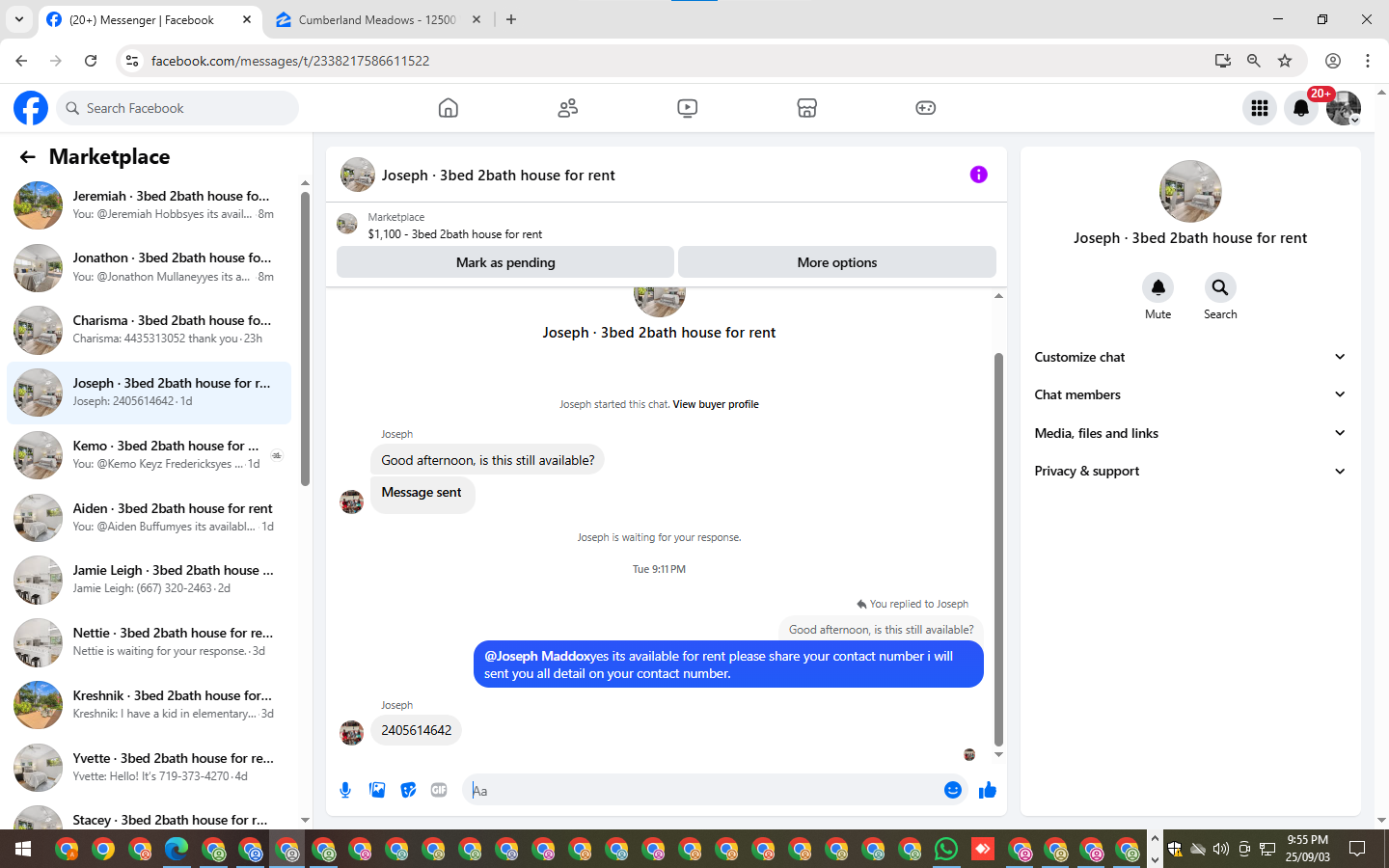
Task: Open the Chrome three-dot menu
Action: click(x=1368, y=61)
